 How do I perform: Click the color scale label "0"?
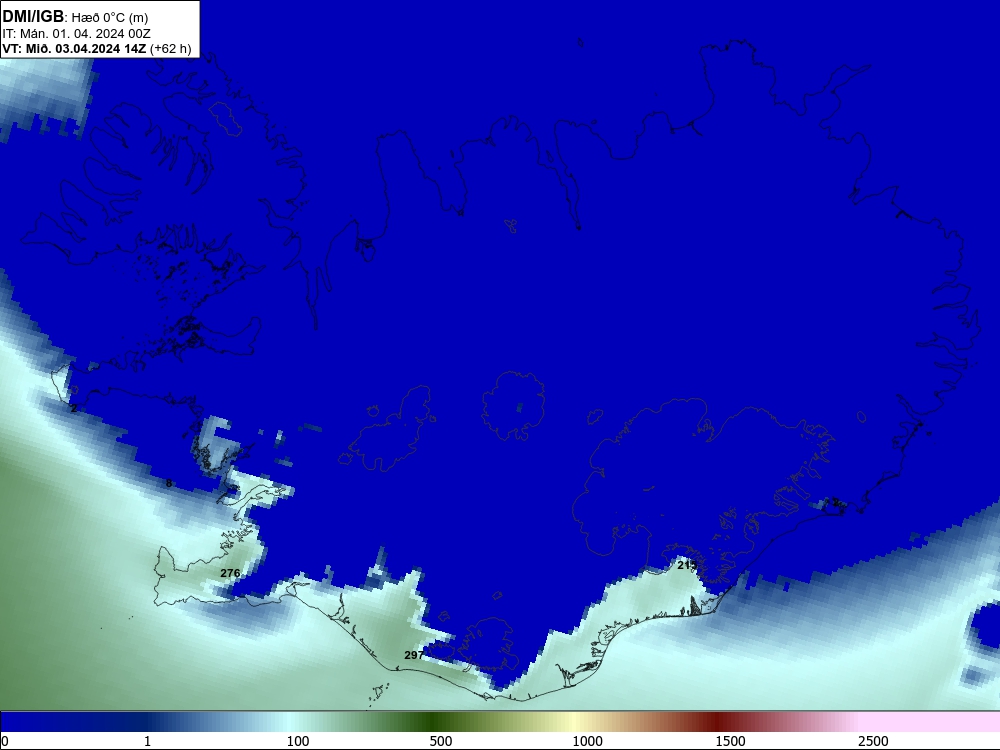point(5,741)
